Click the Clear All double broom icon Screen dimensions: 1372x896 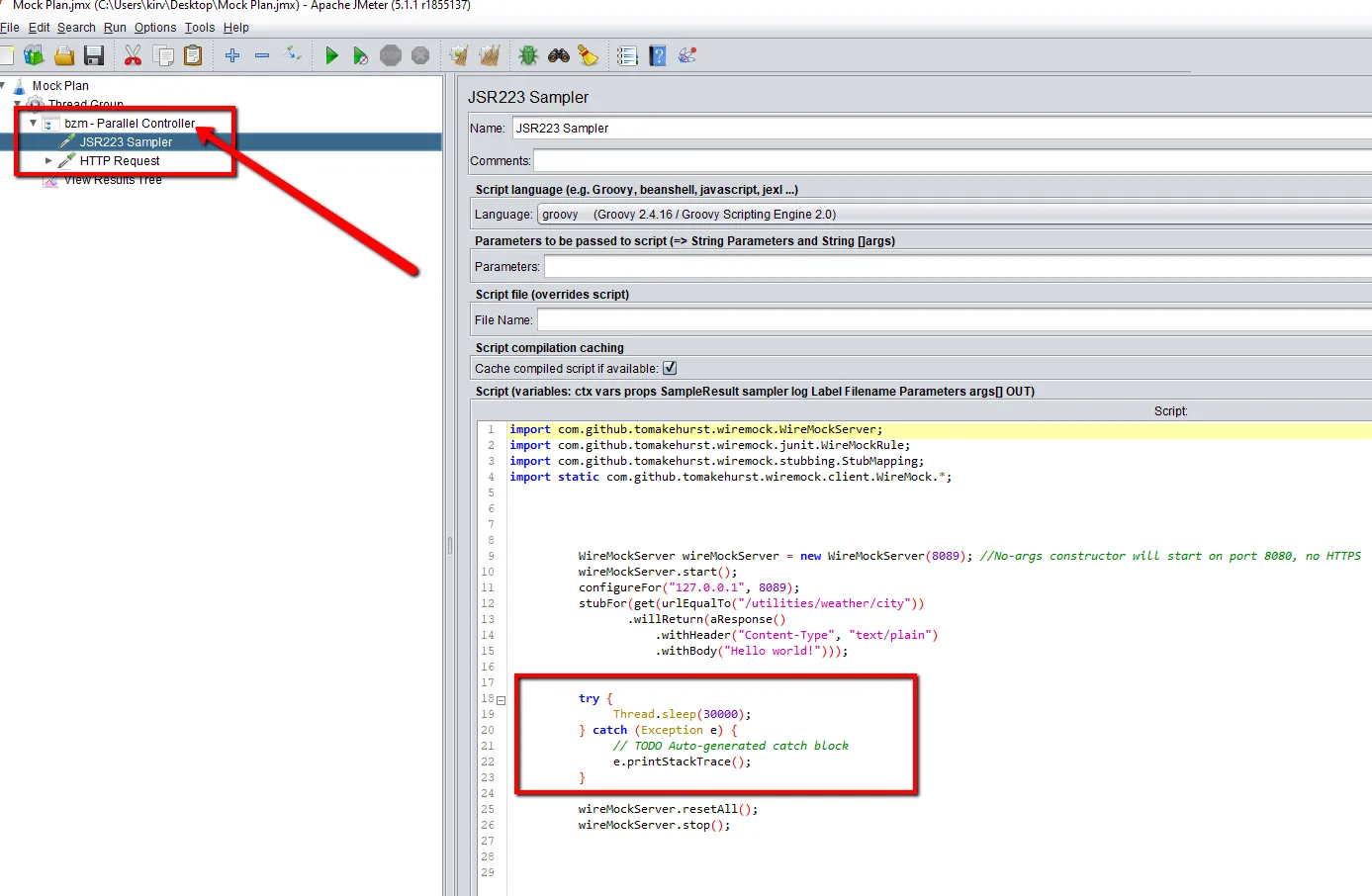tap(490, 55)
